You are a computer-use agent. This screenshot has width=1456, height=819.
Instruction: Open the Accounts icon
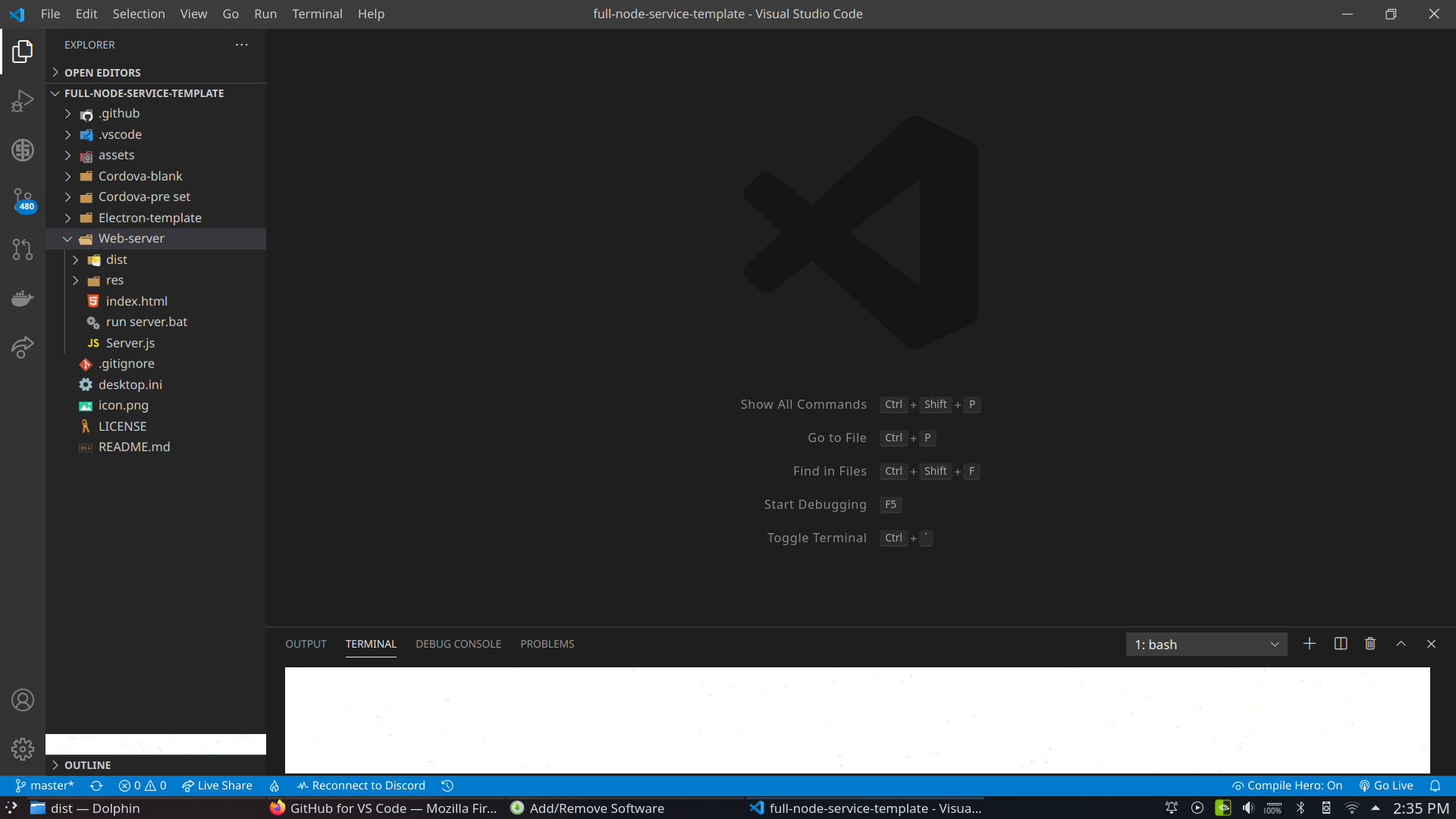tap(23, 700)
